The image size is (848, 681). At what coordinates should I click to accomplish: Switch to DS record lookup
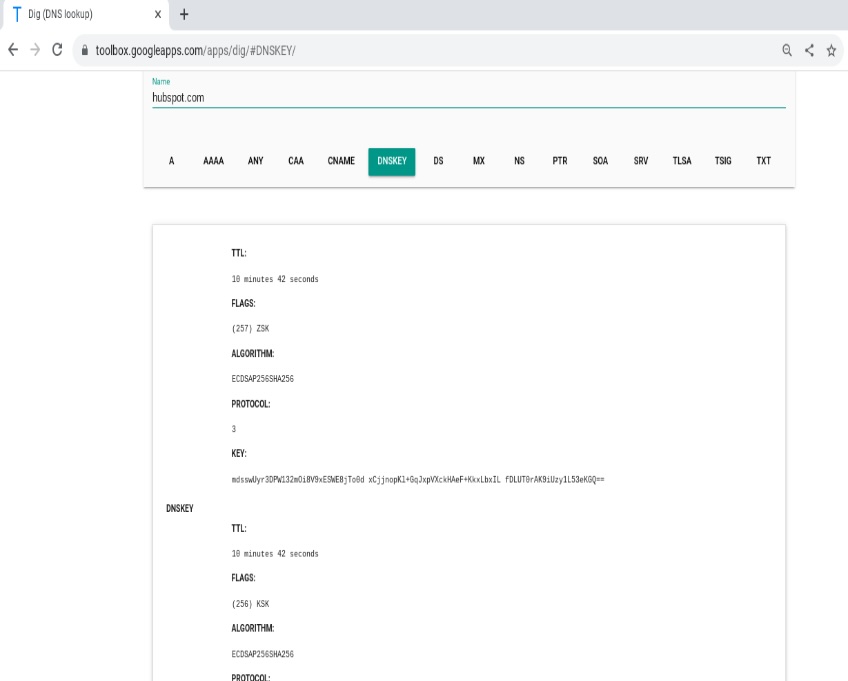tap(438, 161)
